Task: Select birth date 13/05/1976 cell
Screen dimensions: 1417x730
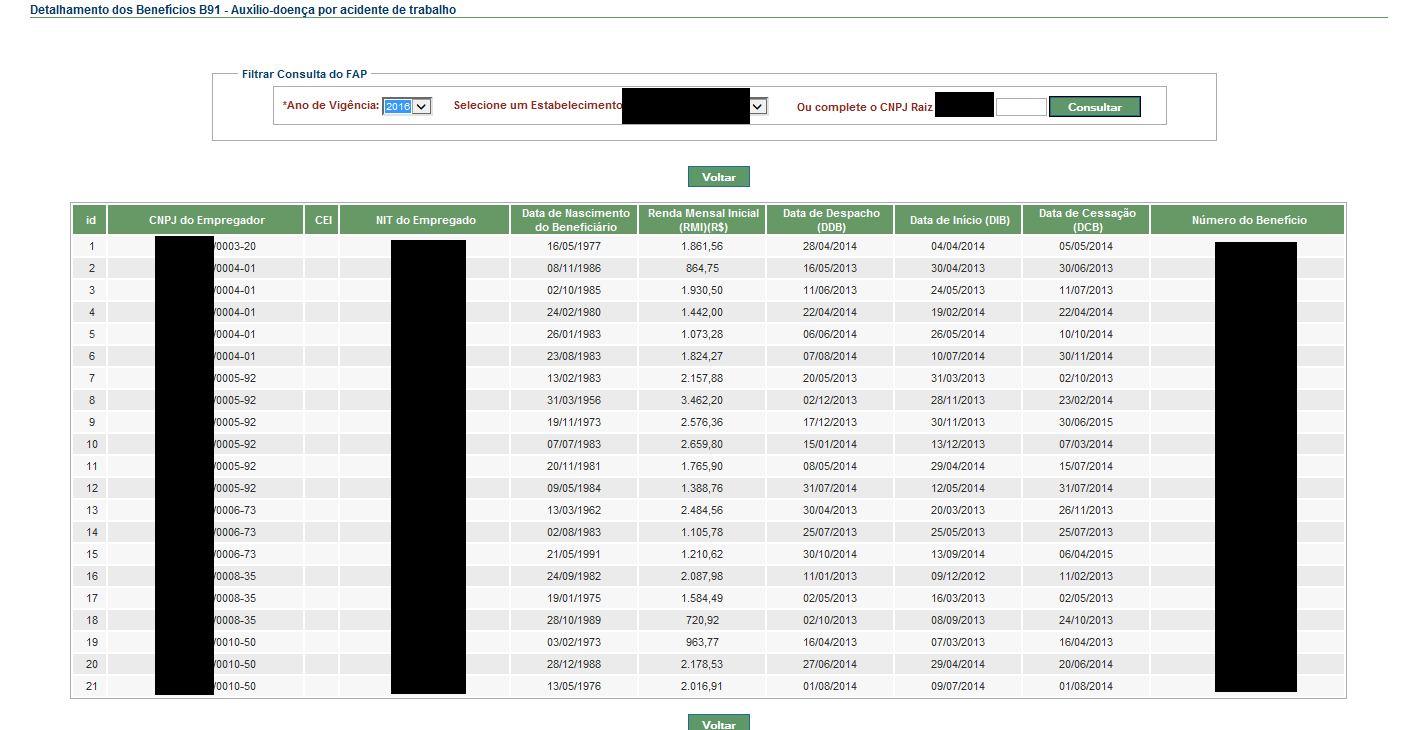Action: click(x=574, y=686)
